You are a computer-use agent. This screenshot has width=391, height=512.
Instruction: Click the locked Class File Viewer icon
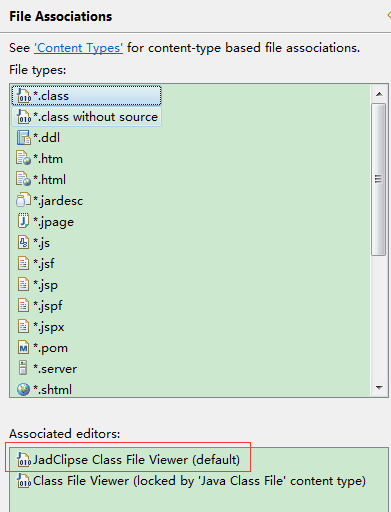(24, 481)
